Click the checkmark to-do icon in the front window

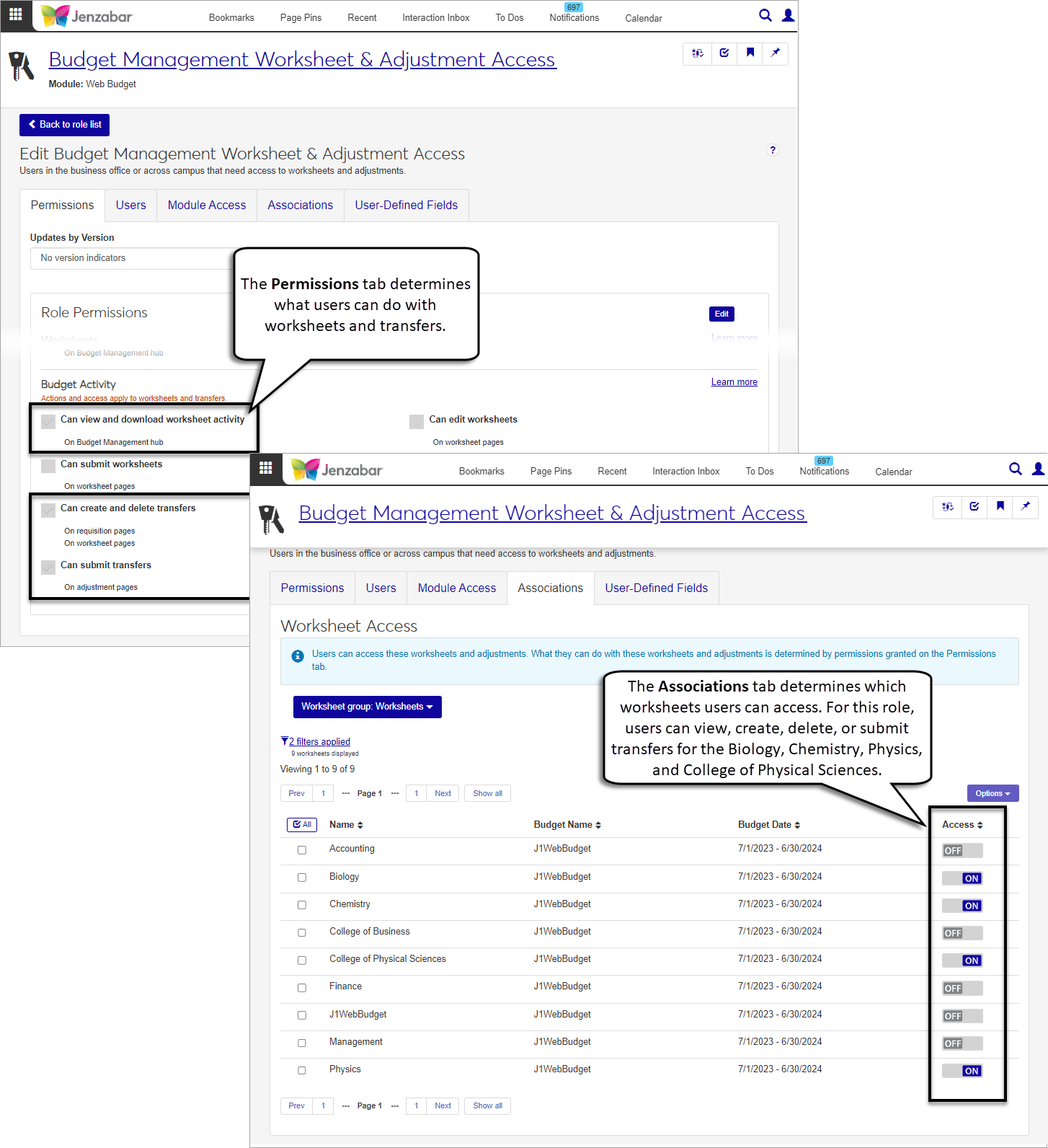(x=974, y=506)
